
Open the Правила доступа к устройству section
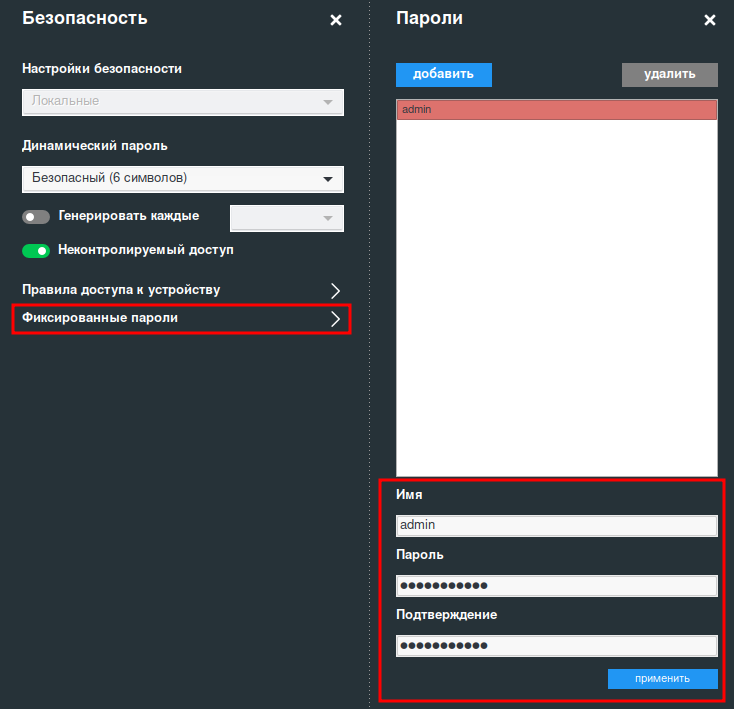pyautogui.click(x=121, y=290)
